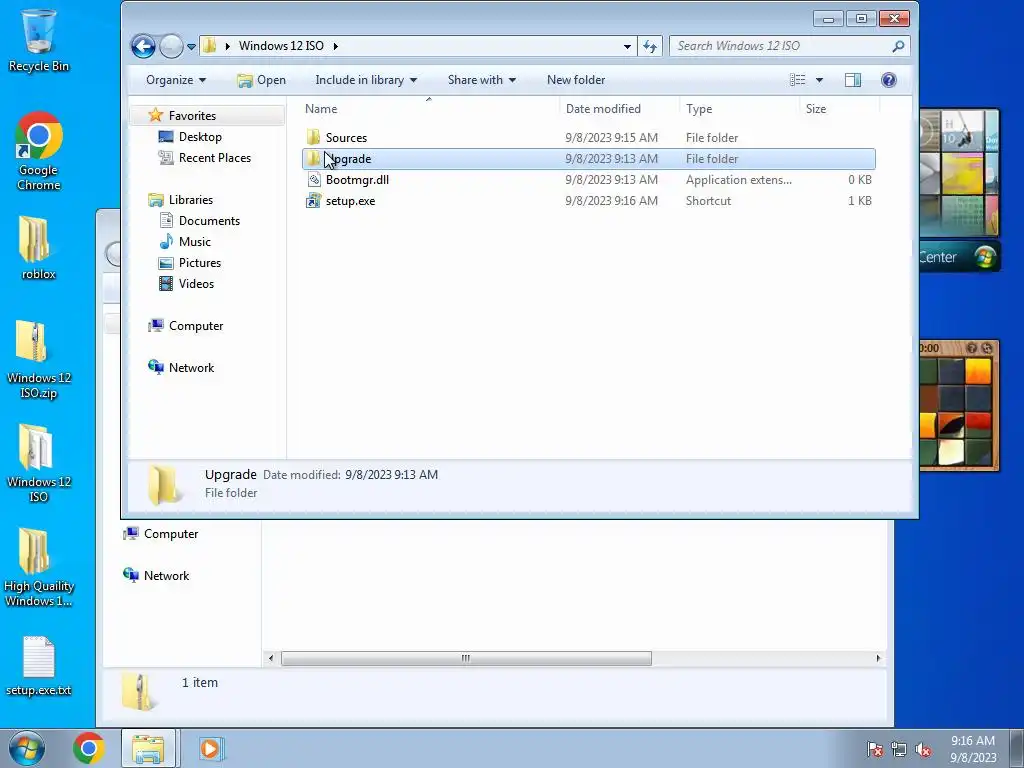Open the Include in library menu

[366, 80]
